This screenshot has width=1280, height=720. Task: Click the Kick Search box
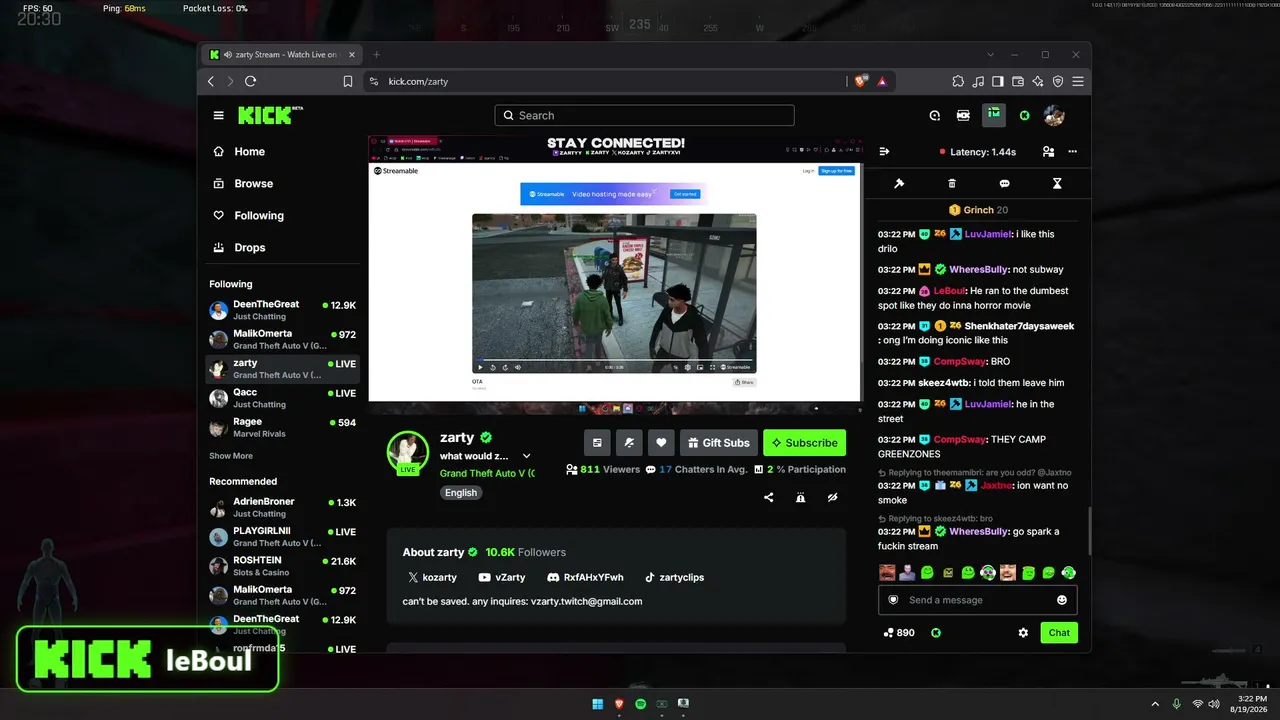pos(644,116)
